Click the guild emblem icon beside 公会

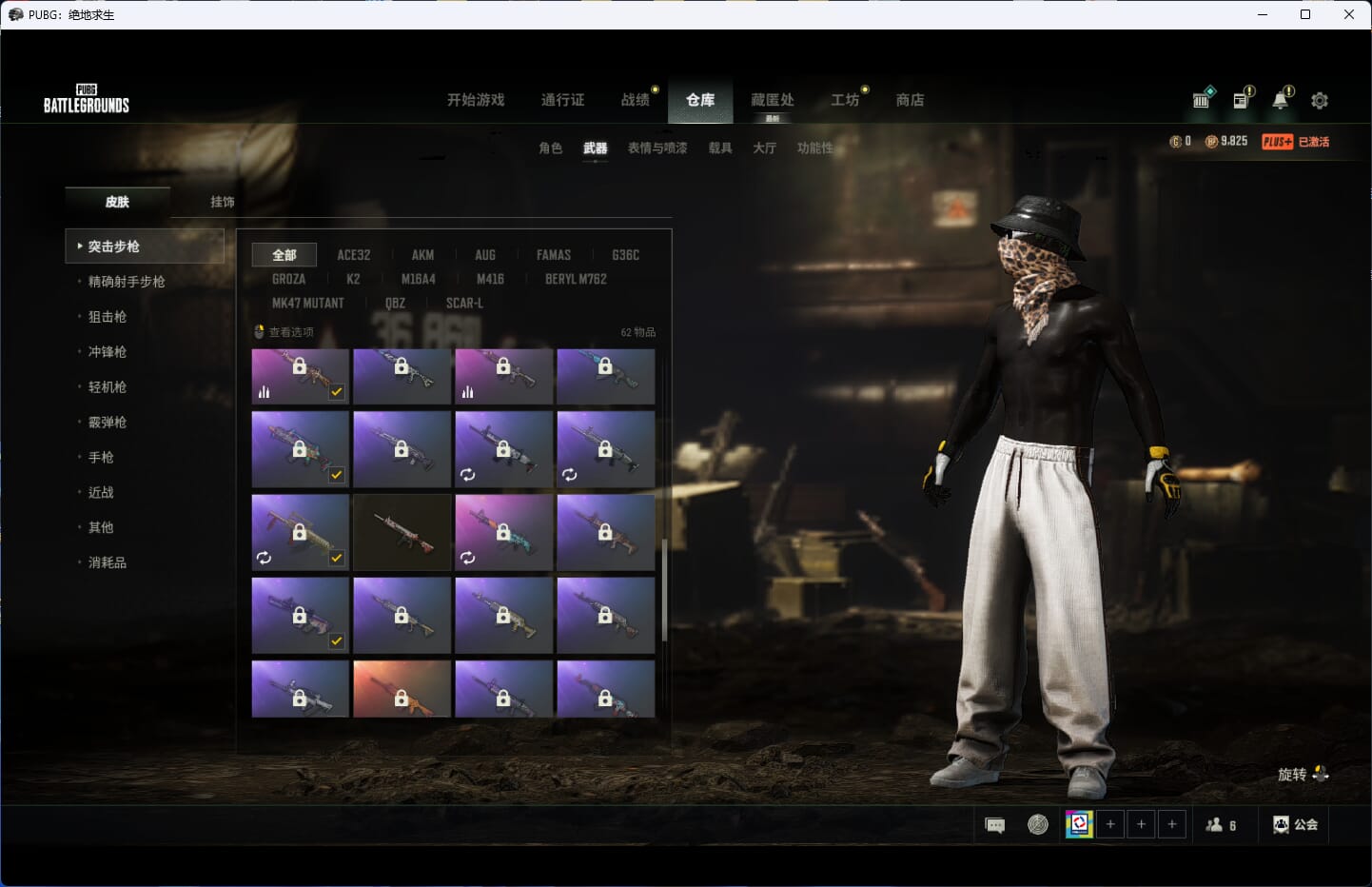click(x=1281, y=825)
